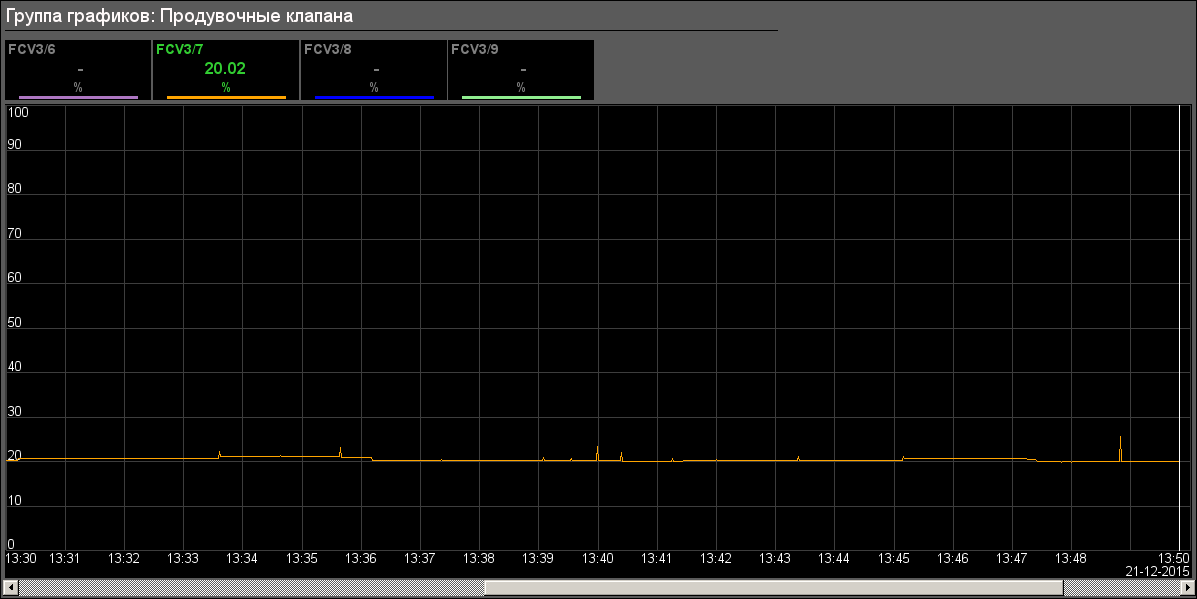This screenshot has width=1197, height=599.
Task: Click the scrollbar track left of thumb
Action: (x=250, y=587)
